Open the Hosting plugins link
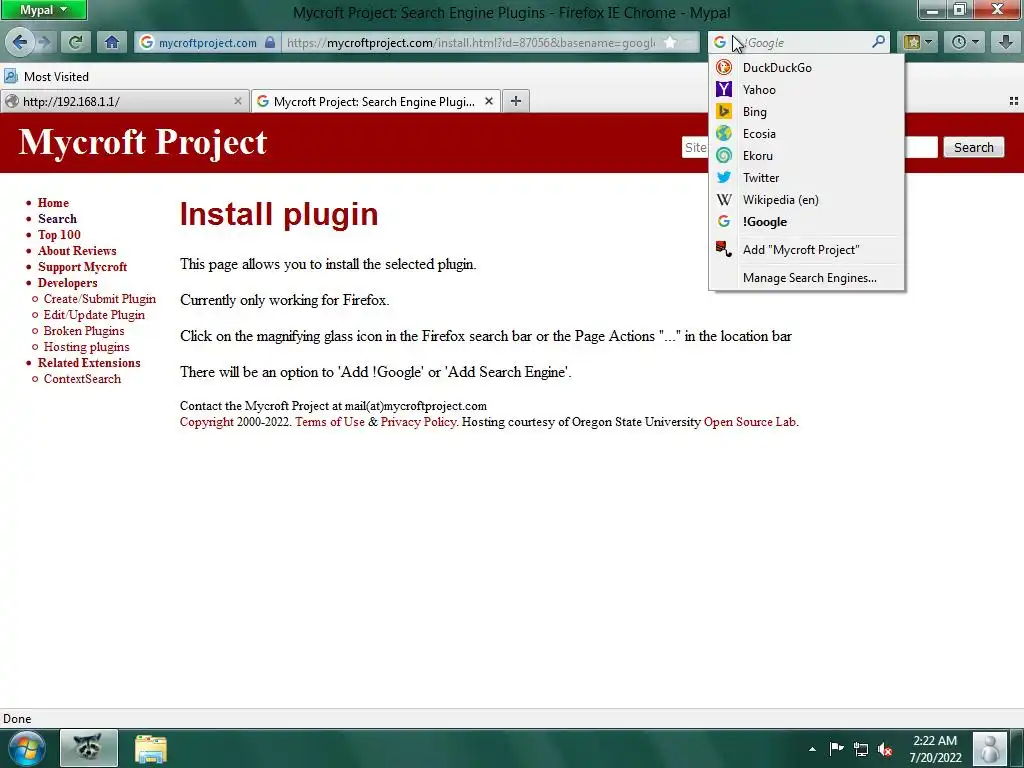 point(86,347)
